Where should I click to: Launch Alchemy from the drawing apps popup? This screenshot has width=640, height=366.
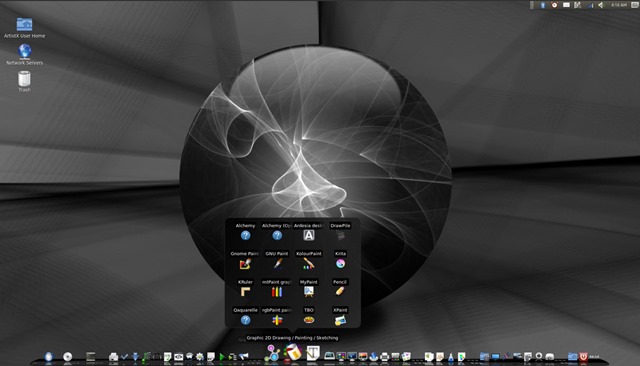pos(245,235)
